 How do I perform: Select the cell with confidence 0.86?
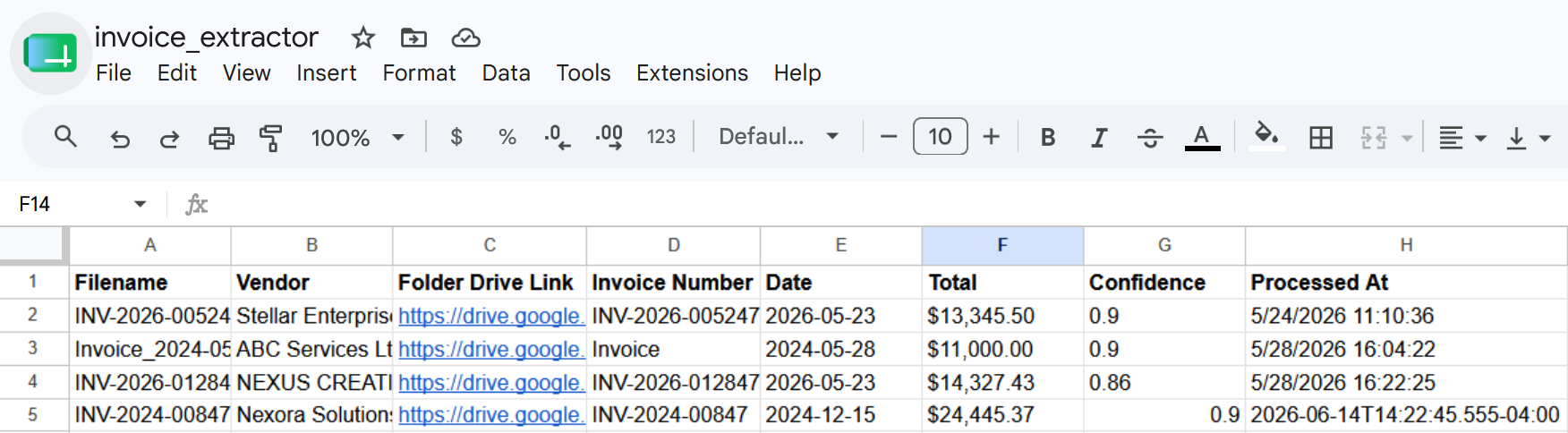point(1164,382)
